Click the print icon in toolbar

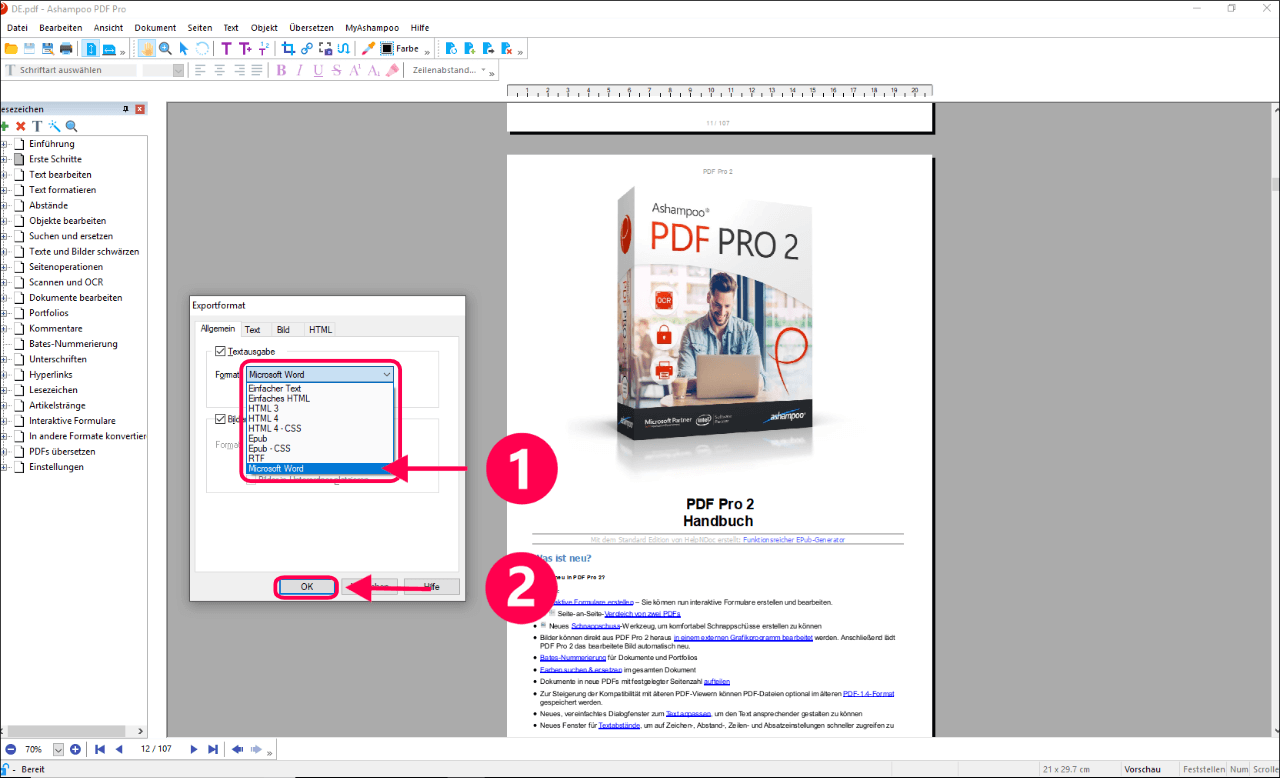66,48
